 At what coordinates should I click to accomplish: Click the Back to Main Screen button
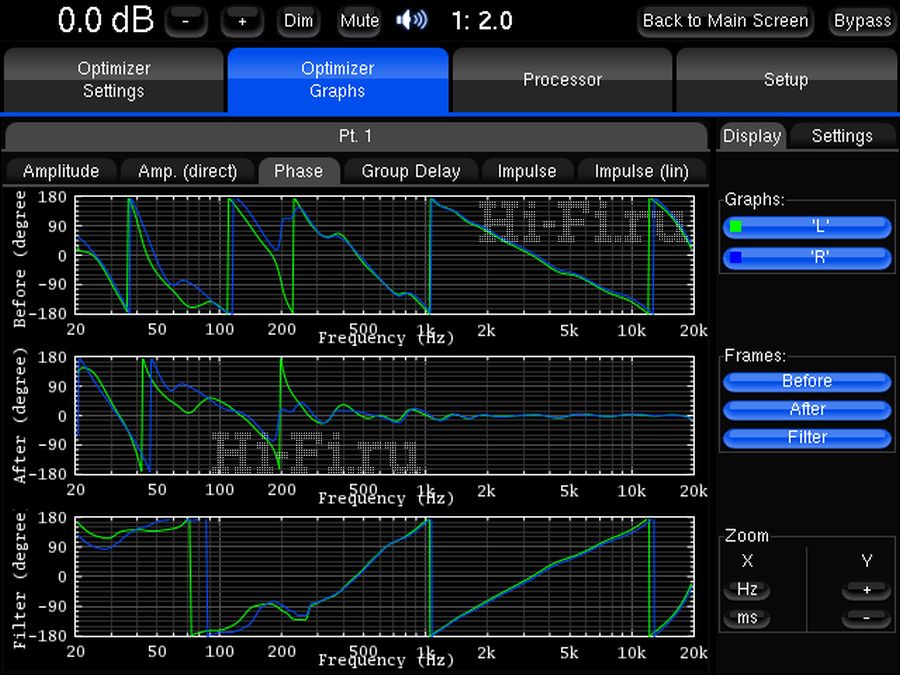point(725,20)
